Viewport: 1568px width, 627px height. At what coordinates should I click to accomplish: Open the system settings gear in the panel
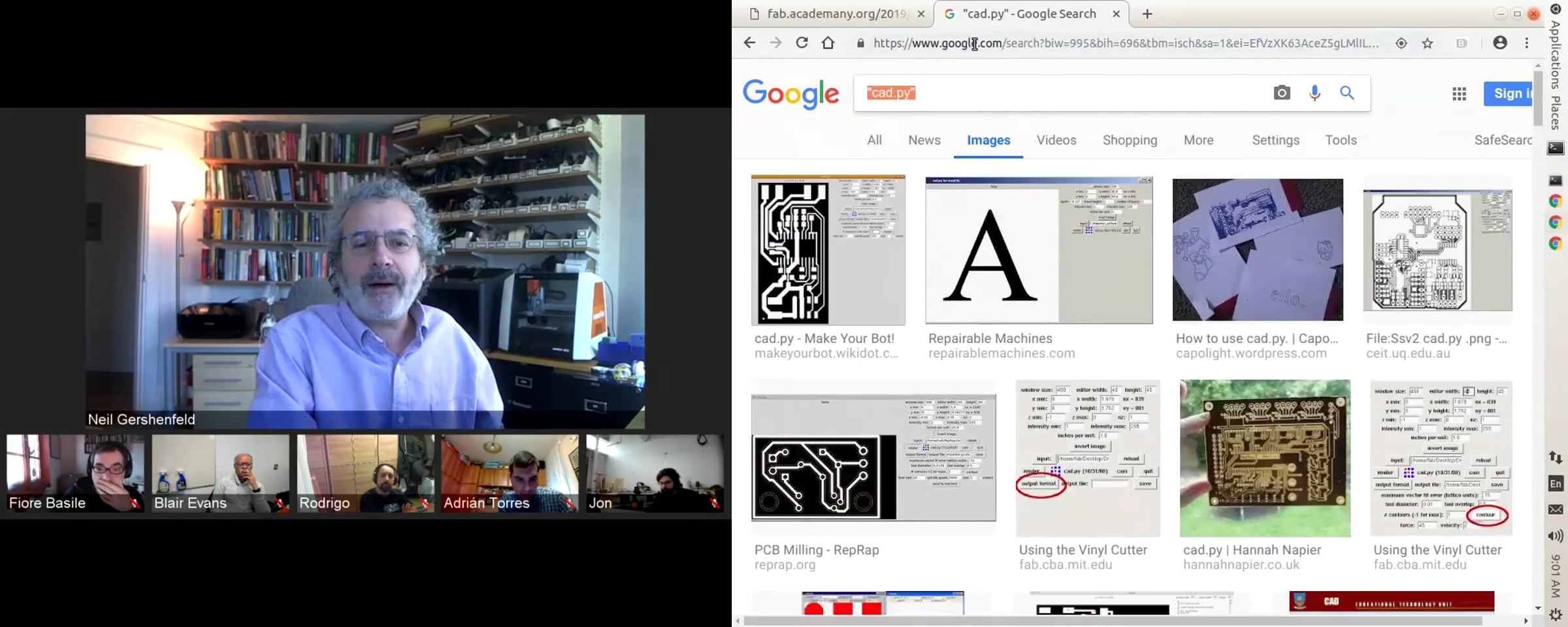(1556, 615)
